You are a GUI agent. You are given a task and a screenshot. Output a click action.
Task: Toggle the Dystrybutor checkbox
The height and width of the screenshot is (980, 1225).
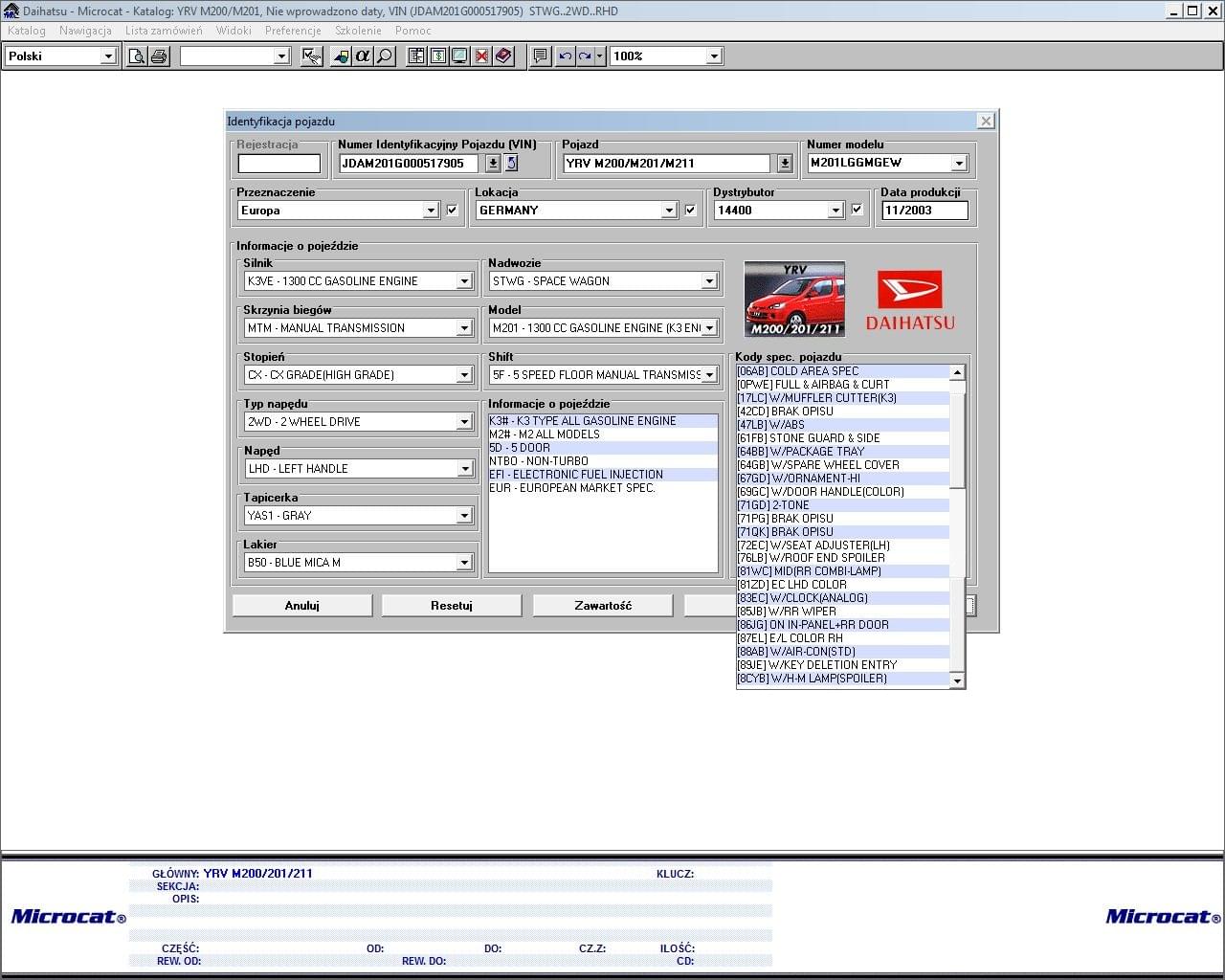pyautogui.click(x=857, y=210)
